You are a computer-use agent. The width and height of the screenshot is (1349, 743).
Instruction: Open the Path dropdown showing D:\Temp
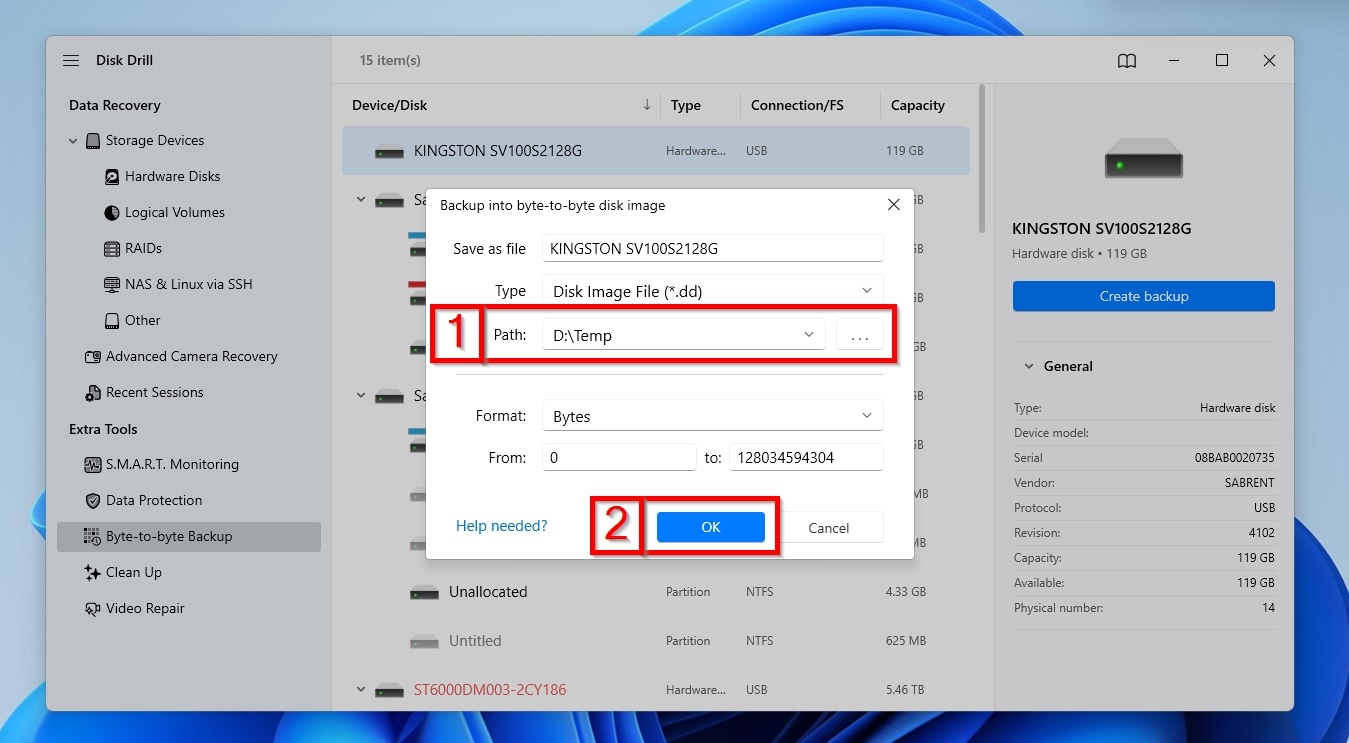tap(683, 335)
